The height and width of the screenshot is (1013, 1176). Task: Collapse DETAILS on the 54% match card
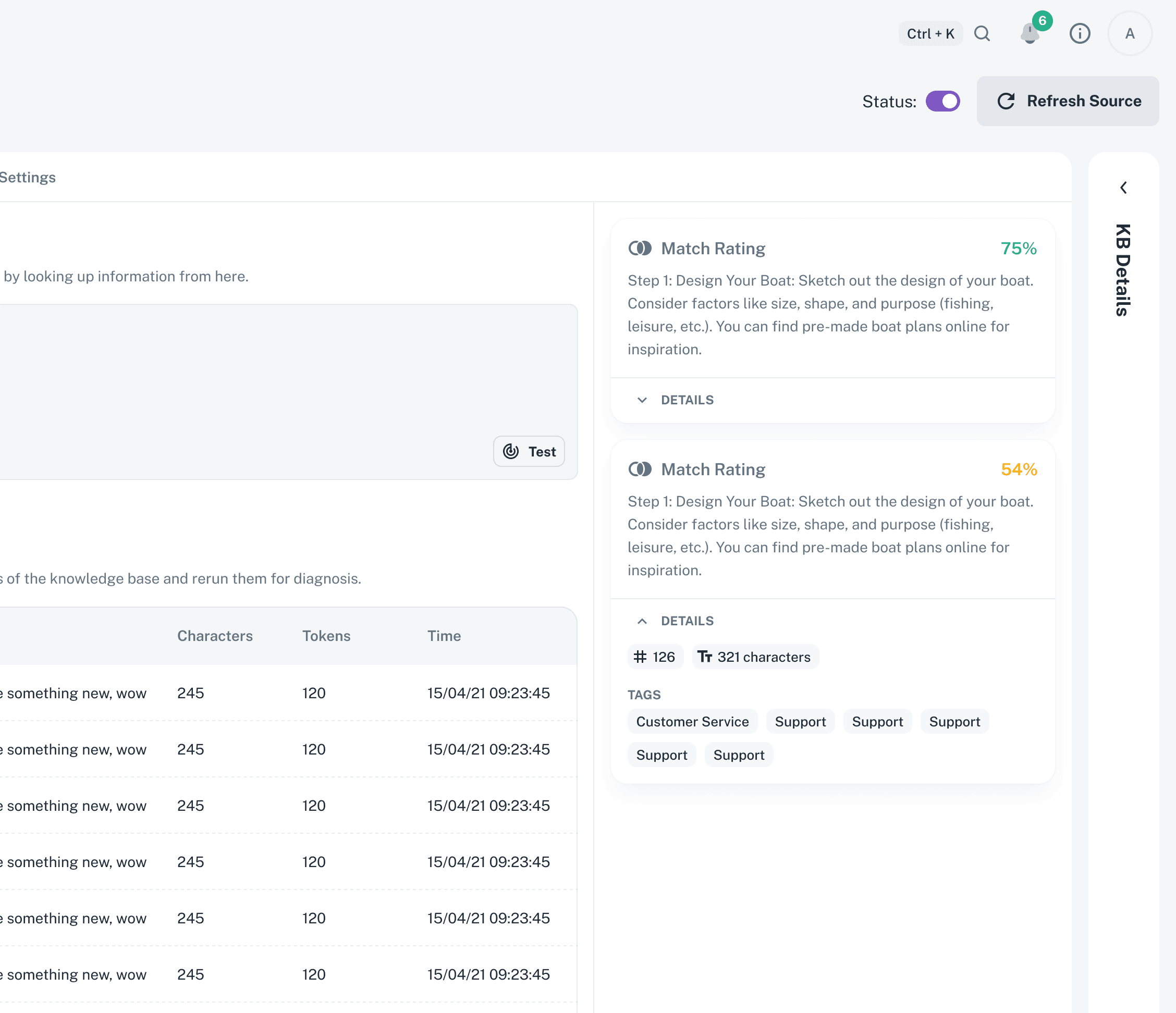click(676, 620)
